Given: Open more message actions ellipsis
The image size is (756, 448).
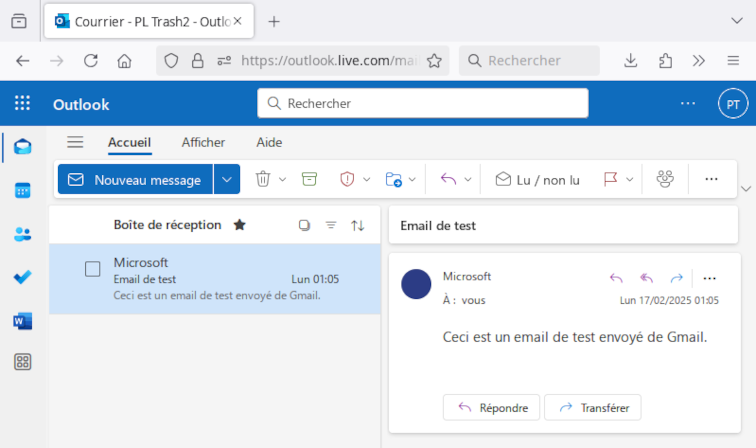Looking at the screenshot, I should (709, 278).
